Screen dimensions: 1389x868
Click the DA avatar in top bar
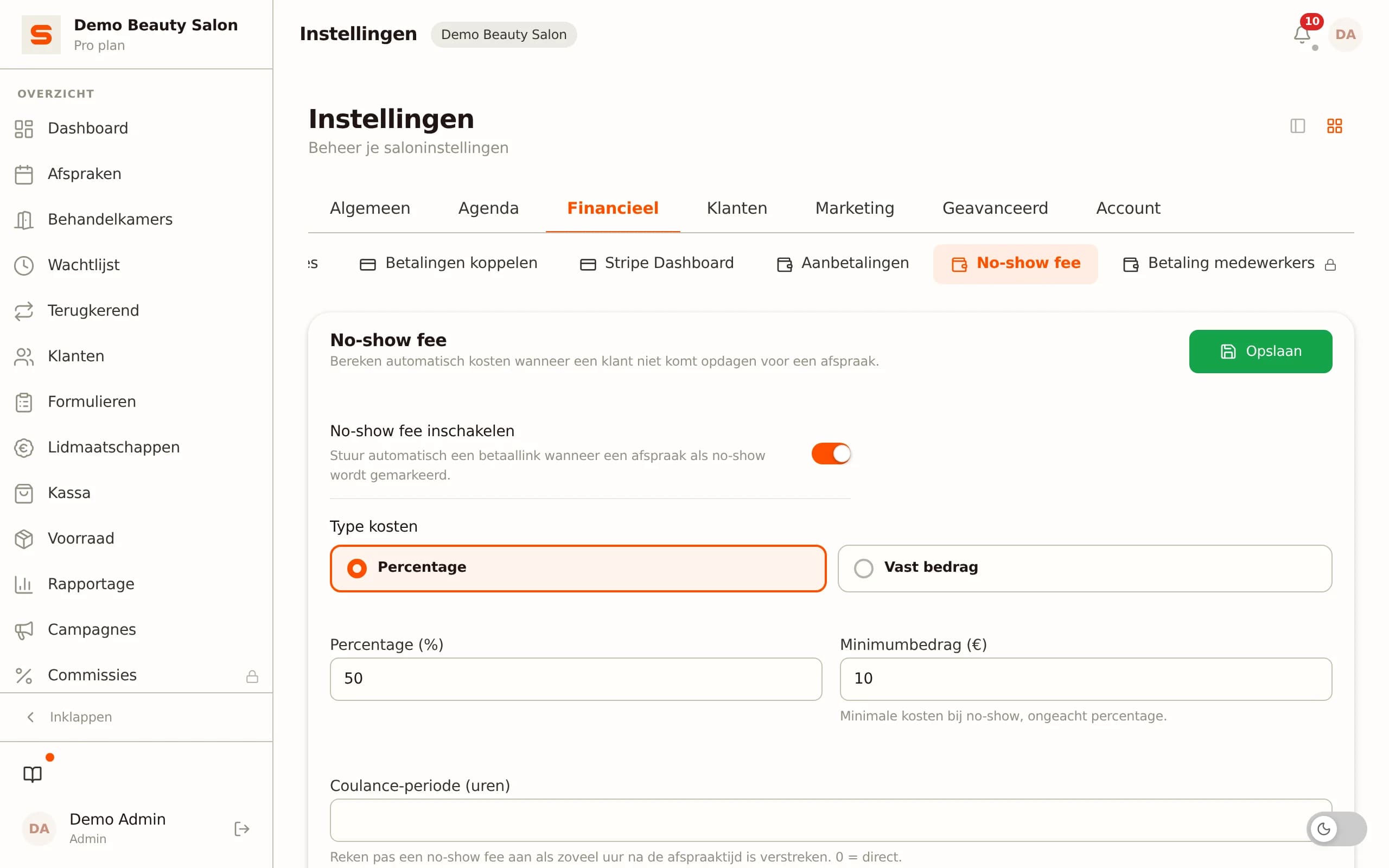(x=1345, y=34)
